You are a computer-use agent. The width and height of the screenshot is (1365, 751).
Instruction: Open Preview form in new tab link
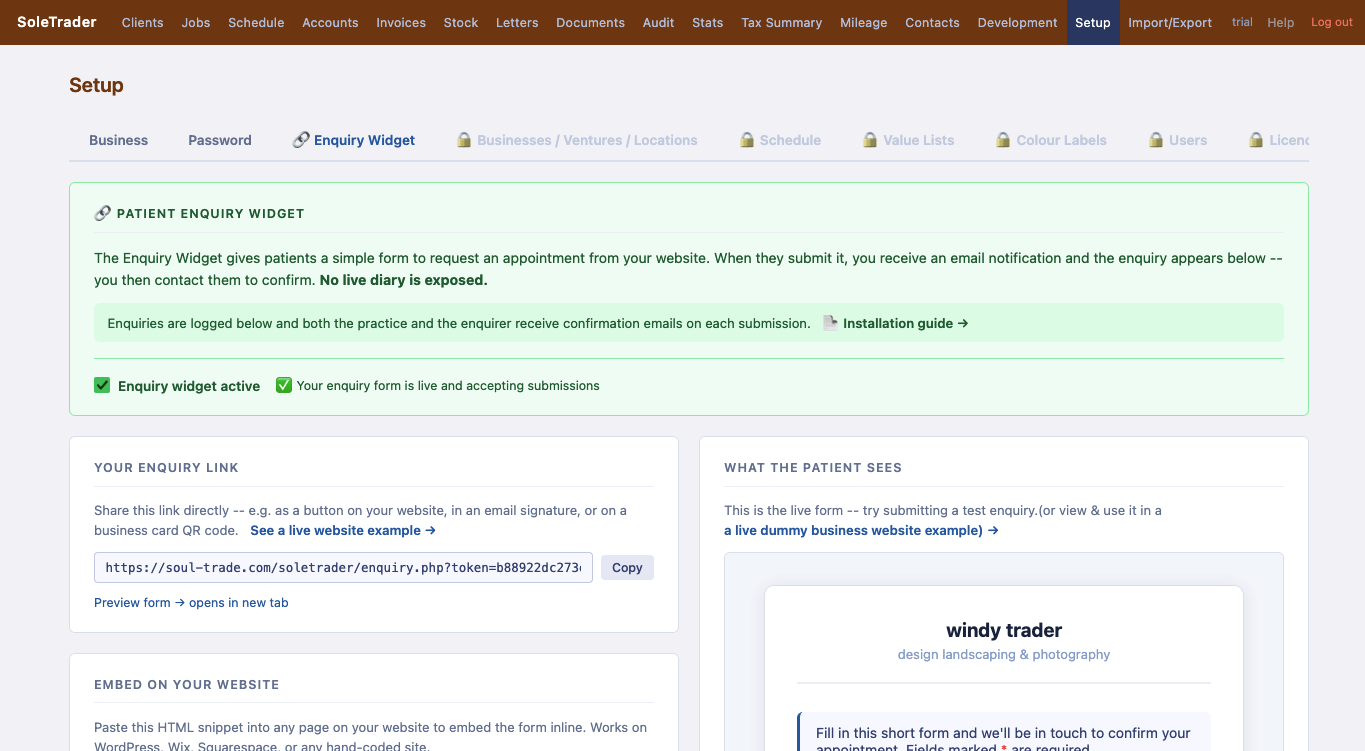tap(191, 602)
